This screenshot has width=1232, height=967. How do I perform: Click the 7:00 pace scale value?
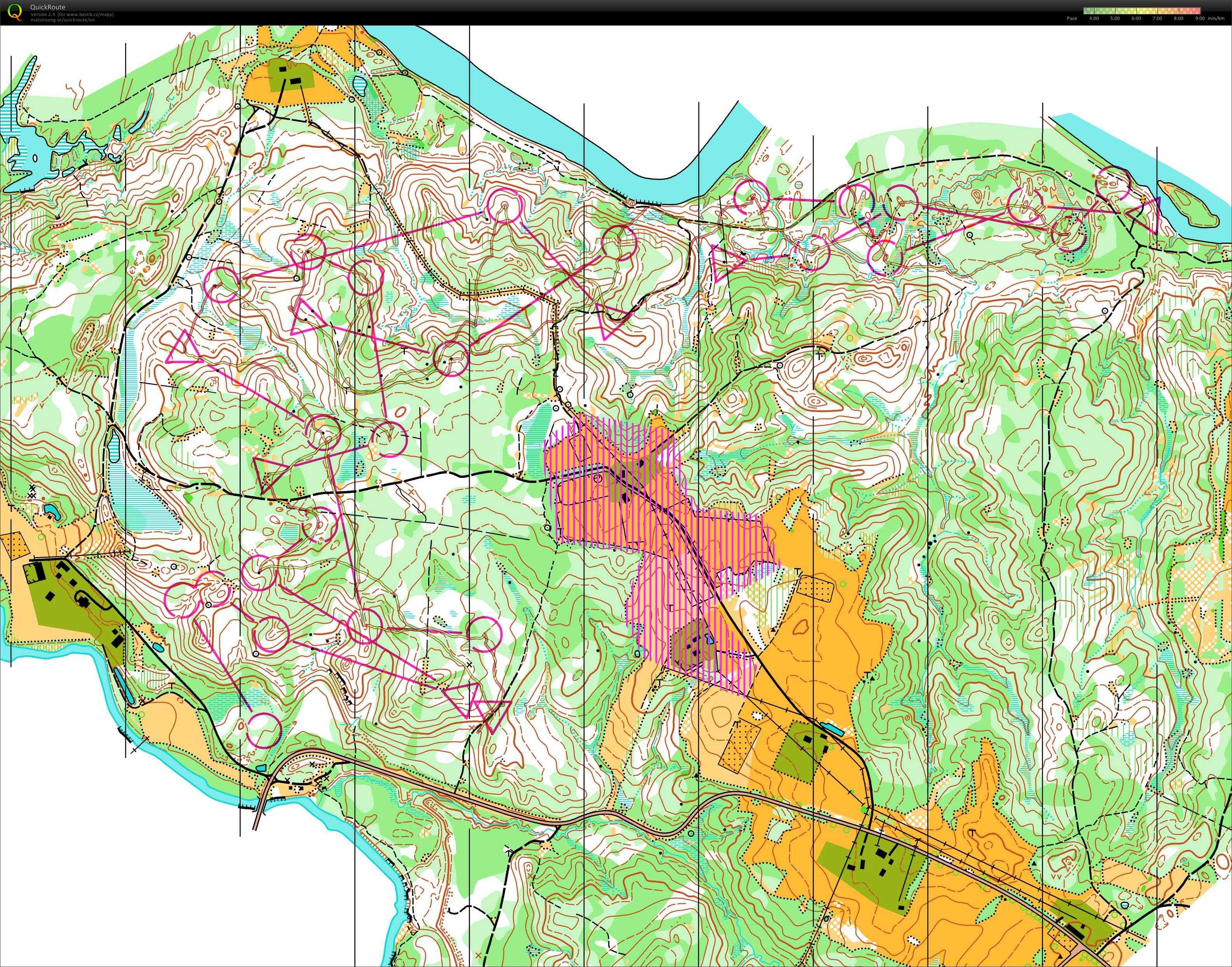[1157, 19]
